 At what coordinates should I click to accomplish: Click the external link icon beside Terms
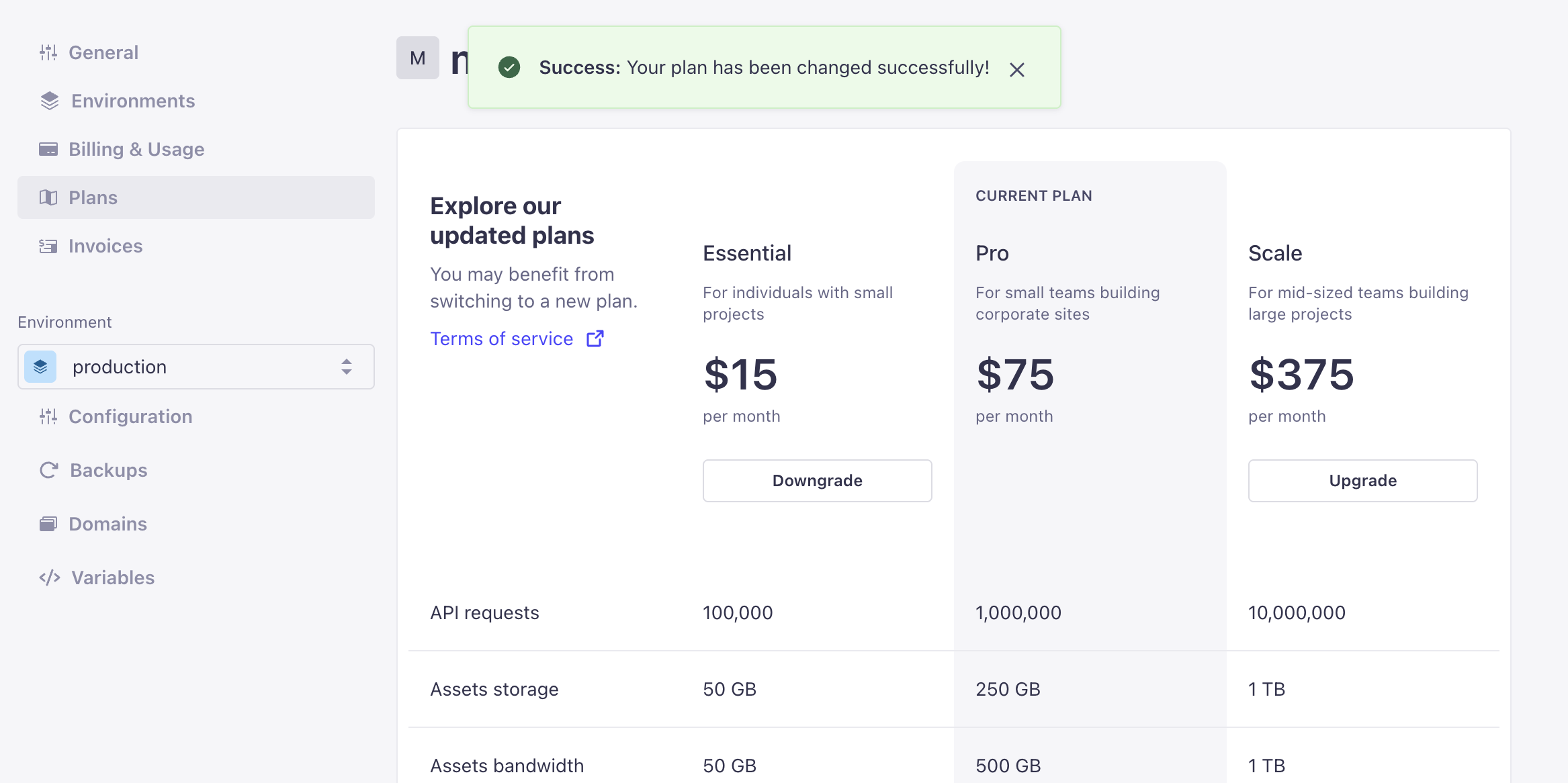pos(595,338)
